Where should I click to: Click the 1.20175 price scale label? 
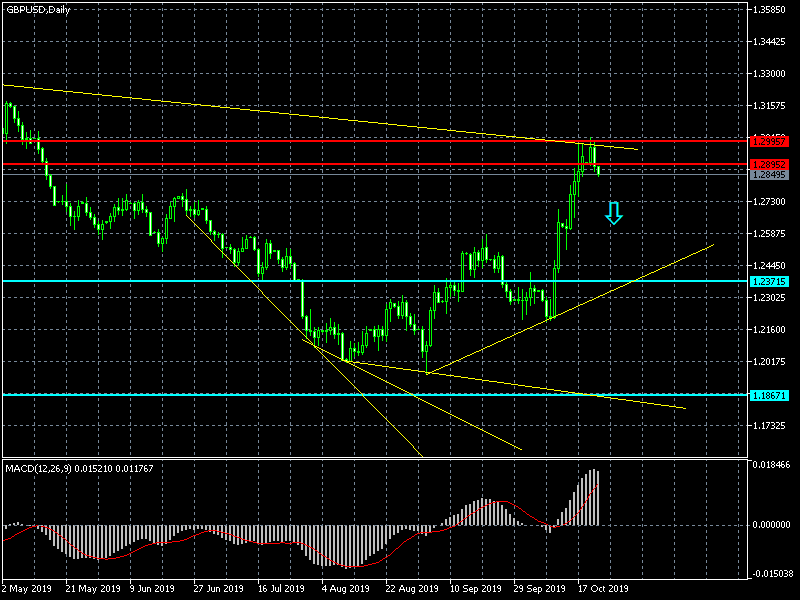click(x=769, y=362)
